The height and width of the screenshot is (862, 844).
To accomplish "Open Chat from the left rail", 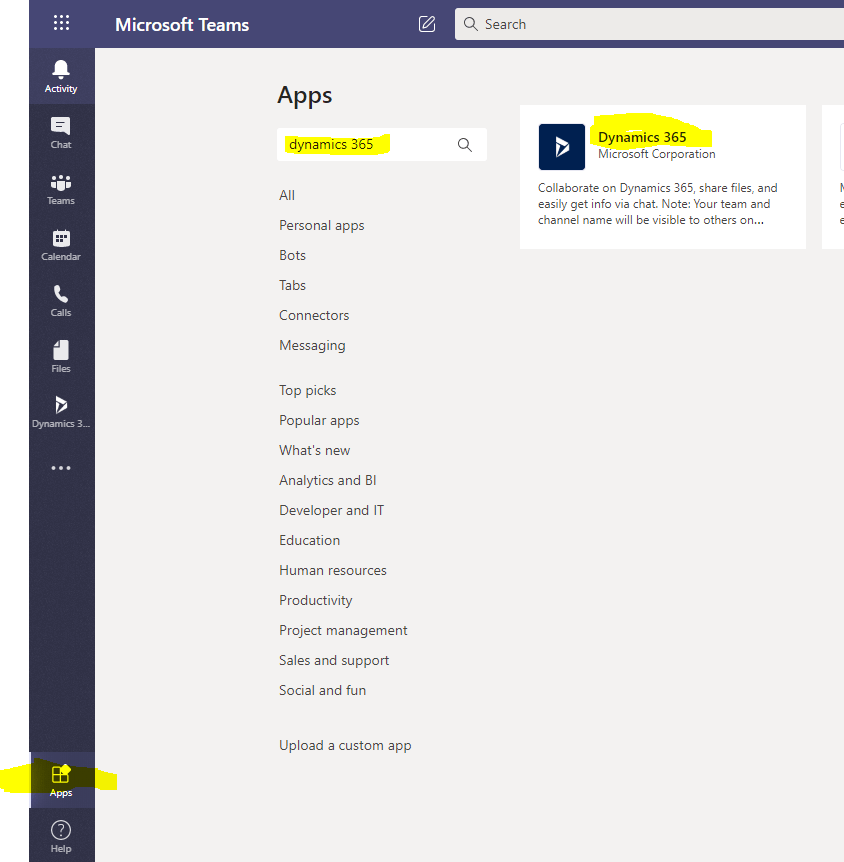I will 61,132.
